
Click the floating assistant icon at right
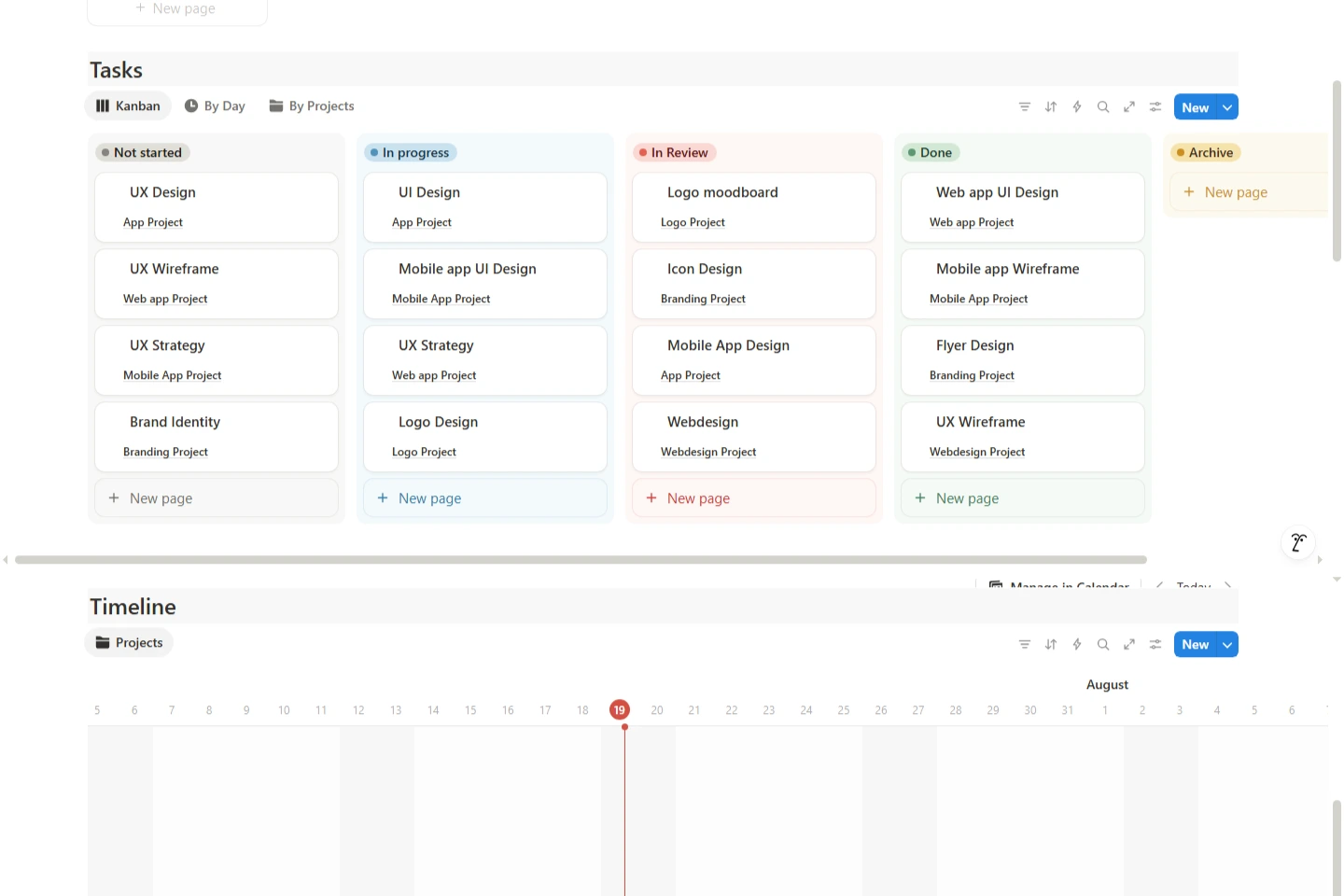[x=1297, y=542]
